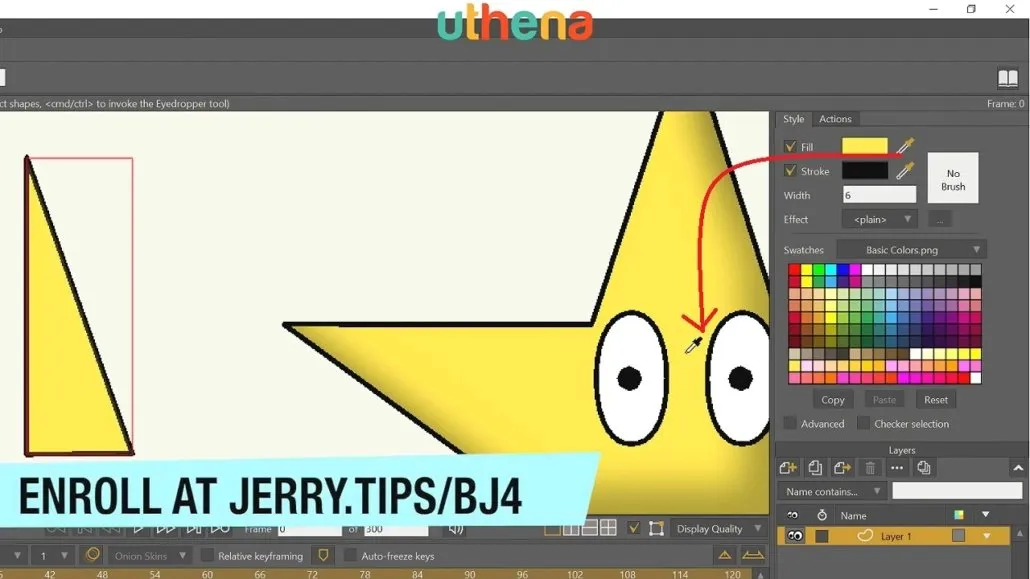Viewport: 1030px width, 579px height.
Task: Toggle the Stroke checkbox
Action: click(790, 171)
